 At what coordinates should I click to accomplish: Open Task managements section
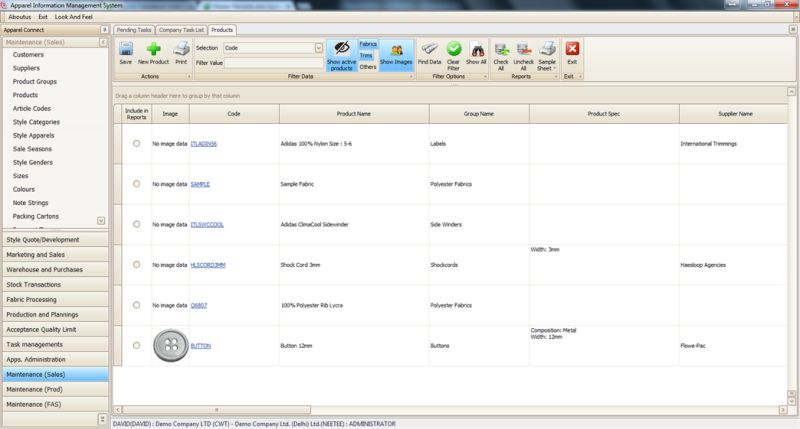(55, 344)
